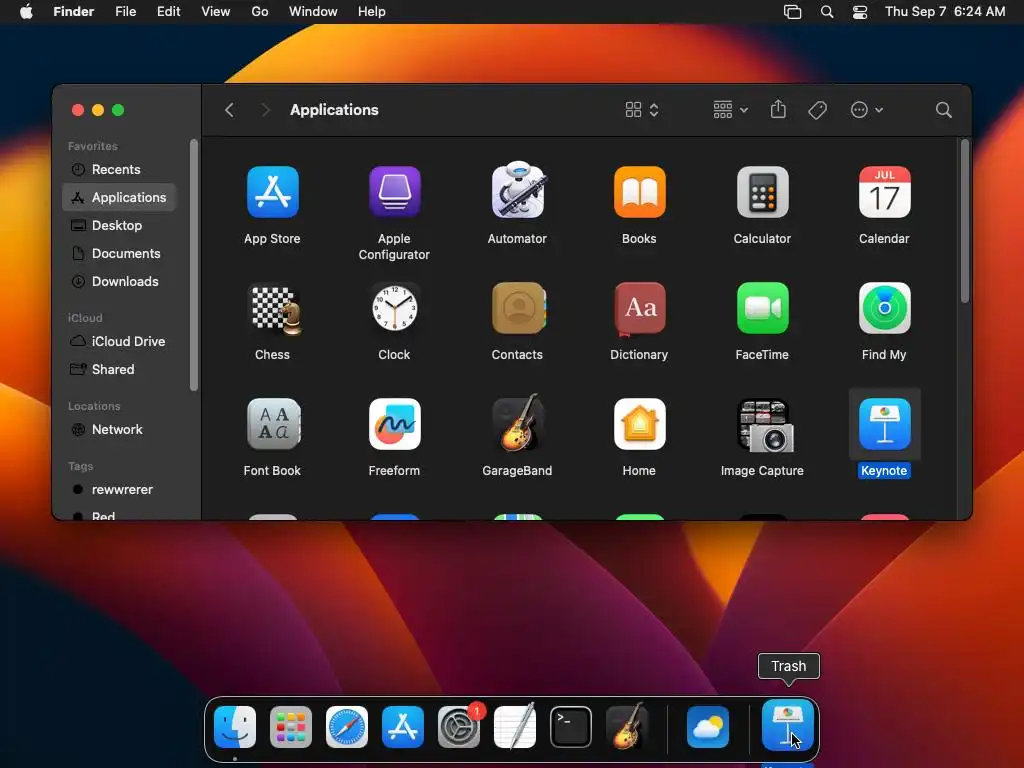Open the Help menu
Screen dimensions: 1024x768
[372, 12]
